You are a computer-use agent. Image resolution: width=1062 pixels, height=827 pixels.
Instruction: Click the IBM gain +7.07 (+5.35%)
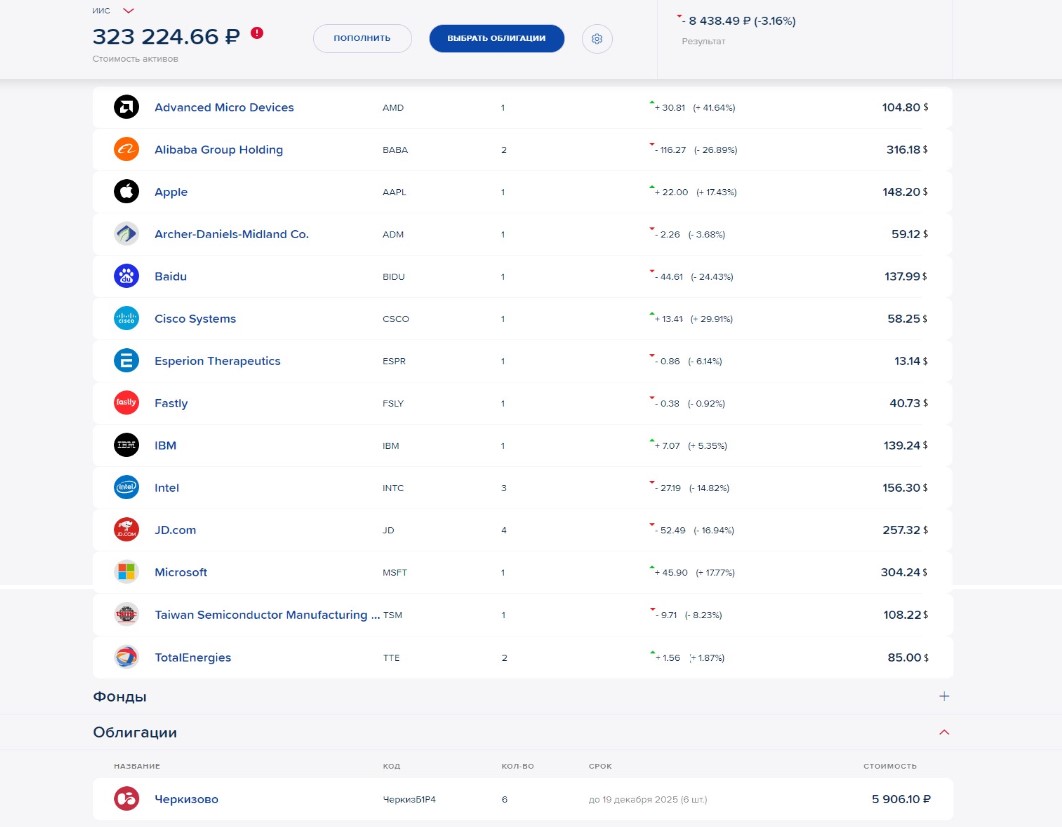[x=691, y=446]
